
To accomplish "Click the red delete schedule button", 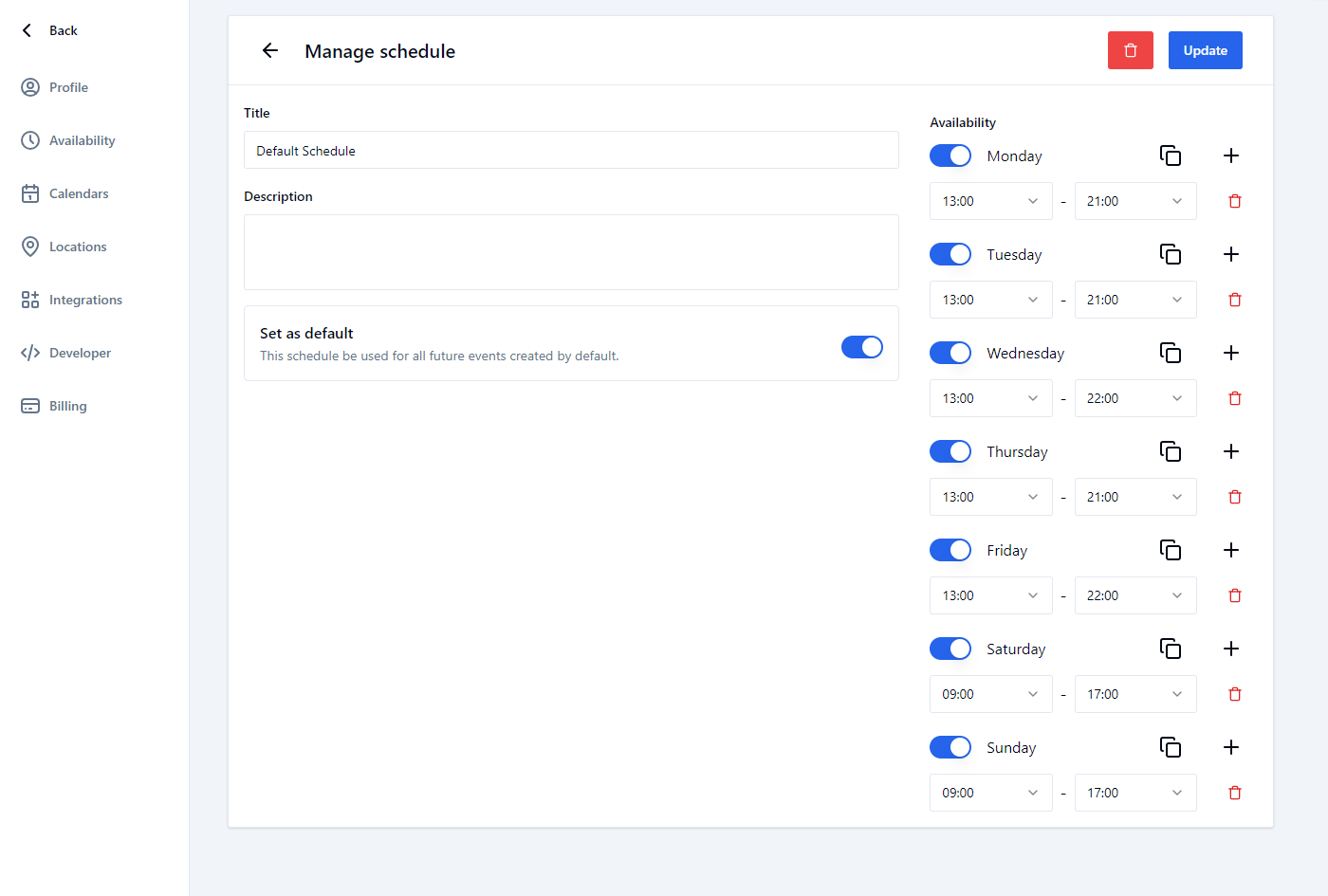I will pyautogui.click(x=1130, y=49).
